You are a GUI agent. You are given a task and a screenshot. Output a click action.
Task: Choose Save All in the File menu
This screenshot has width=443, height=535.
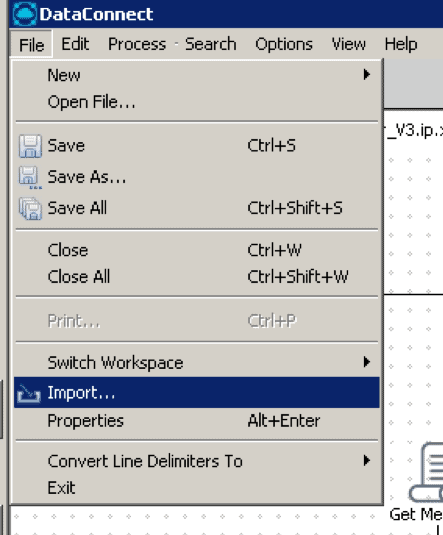[197, 208]
